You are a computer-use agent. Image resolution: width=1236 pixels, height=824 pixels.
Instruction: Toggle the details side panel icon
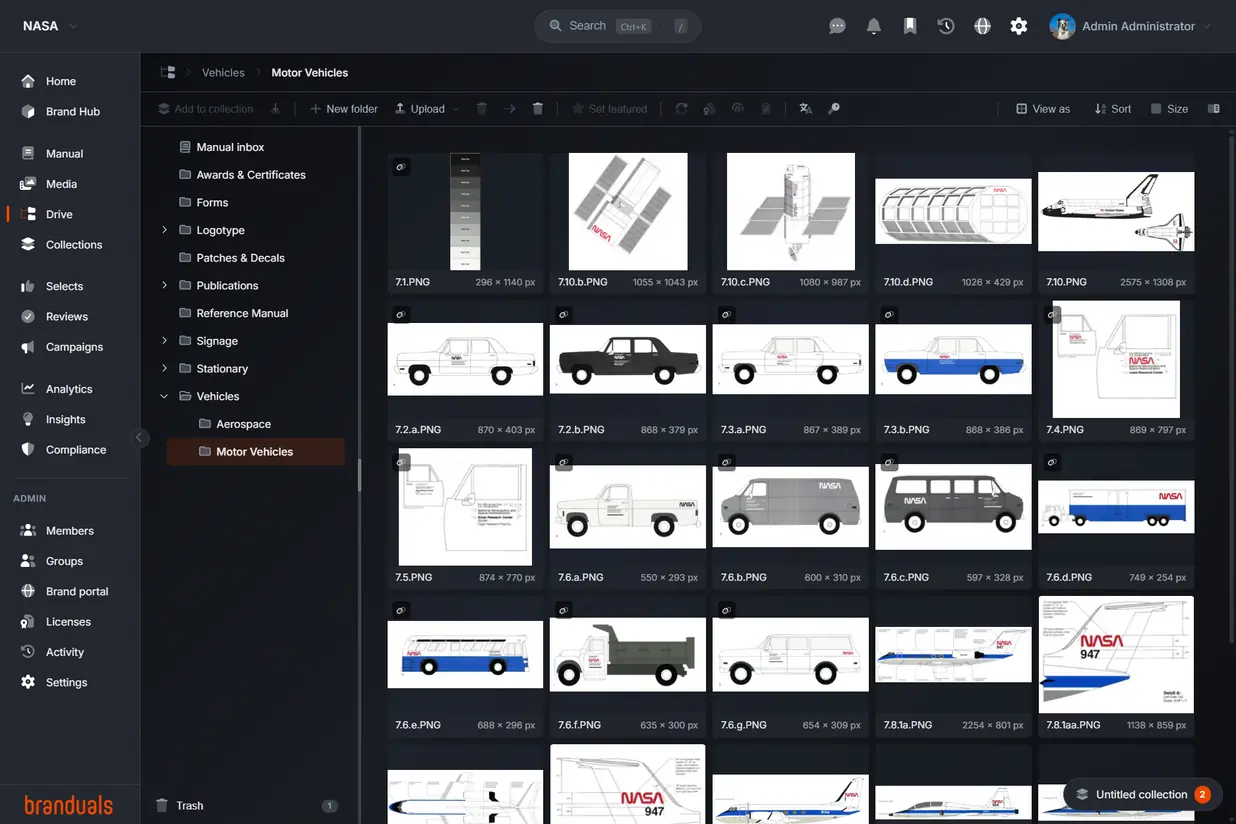[1214, 109]
